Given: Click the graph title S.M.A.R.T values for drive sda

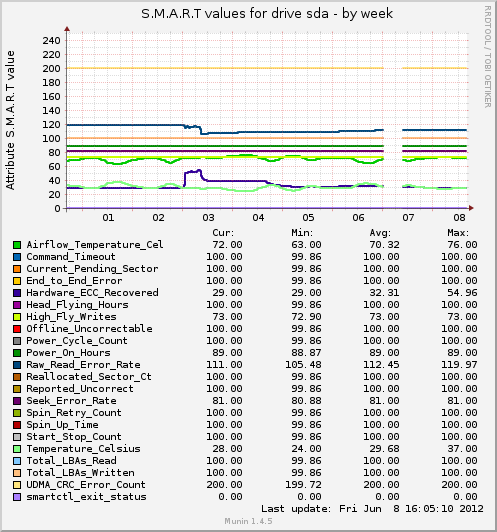Looking at the screenshot, I should [x=235, y=14].
